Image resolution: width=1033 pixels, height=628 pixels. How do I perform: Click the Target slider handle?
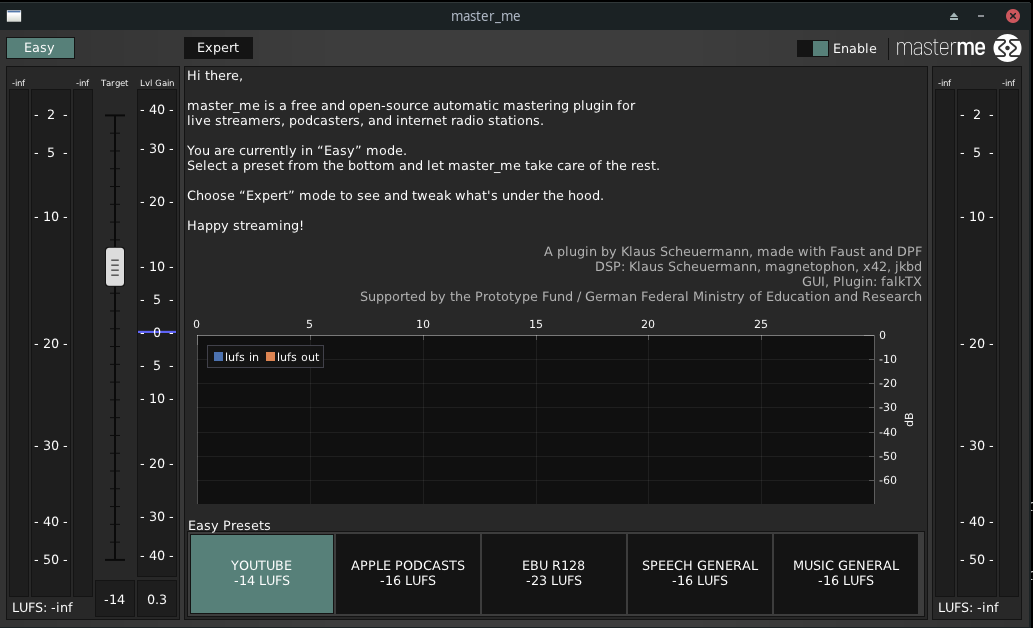pyautogui.click(x=115, y=267)
